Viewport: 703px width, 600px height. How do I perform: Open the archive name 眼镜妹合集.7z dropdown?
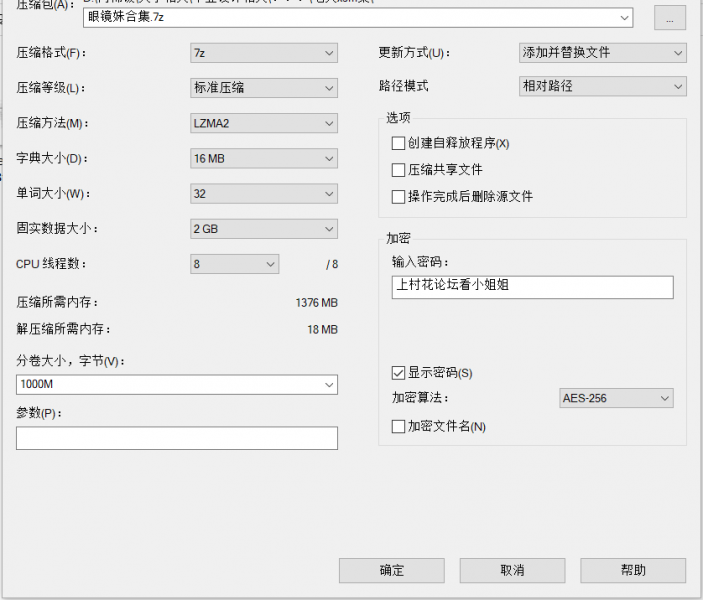click(x=625, y=18)
